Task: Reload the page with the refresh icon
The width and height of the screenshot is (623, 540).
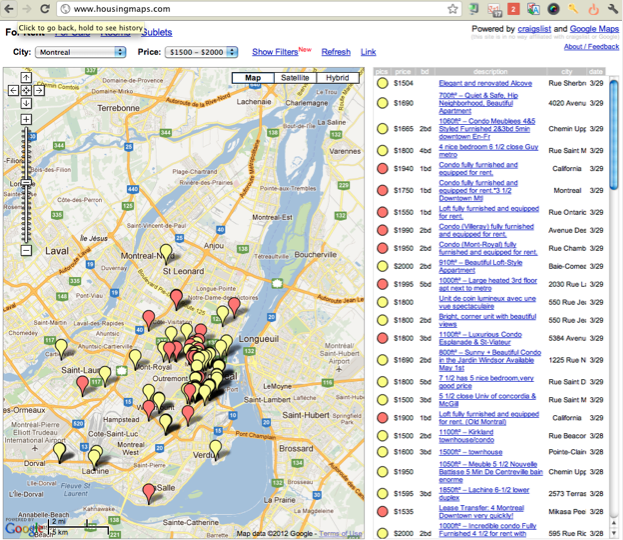Action: pos(44,9)
